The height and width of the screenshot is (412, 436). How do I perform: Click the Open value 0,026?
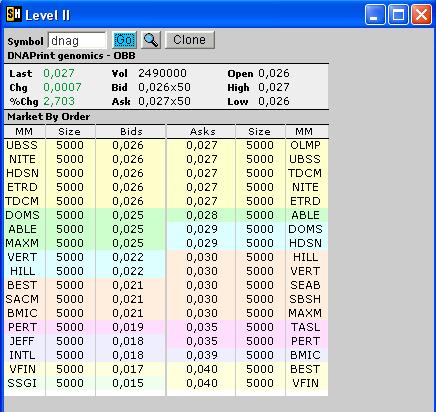click(274, 73)
